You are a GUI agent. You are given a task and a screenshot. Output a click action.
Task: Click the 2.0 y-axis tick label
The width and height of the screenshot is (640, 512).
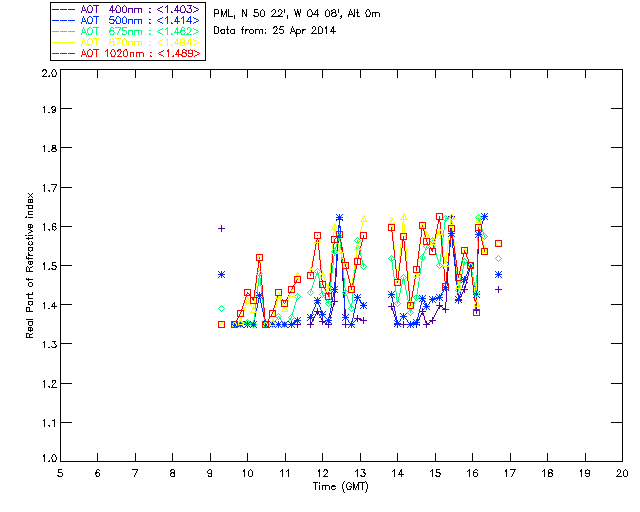point(49,73)
